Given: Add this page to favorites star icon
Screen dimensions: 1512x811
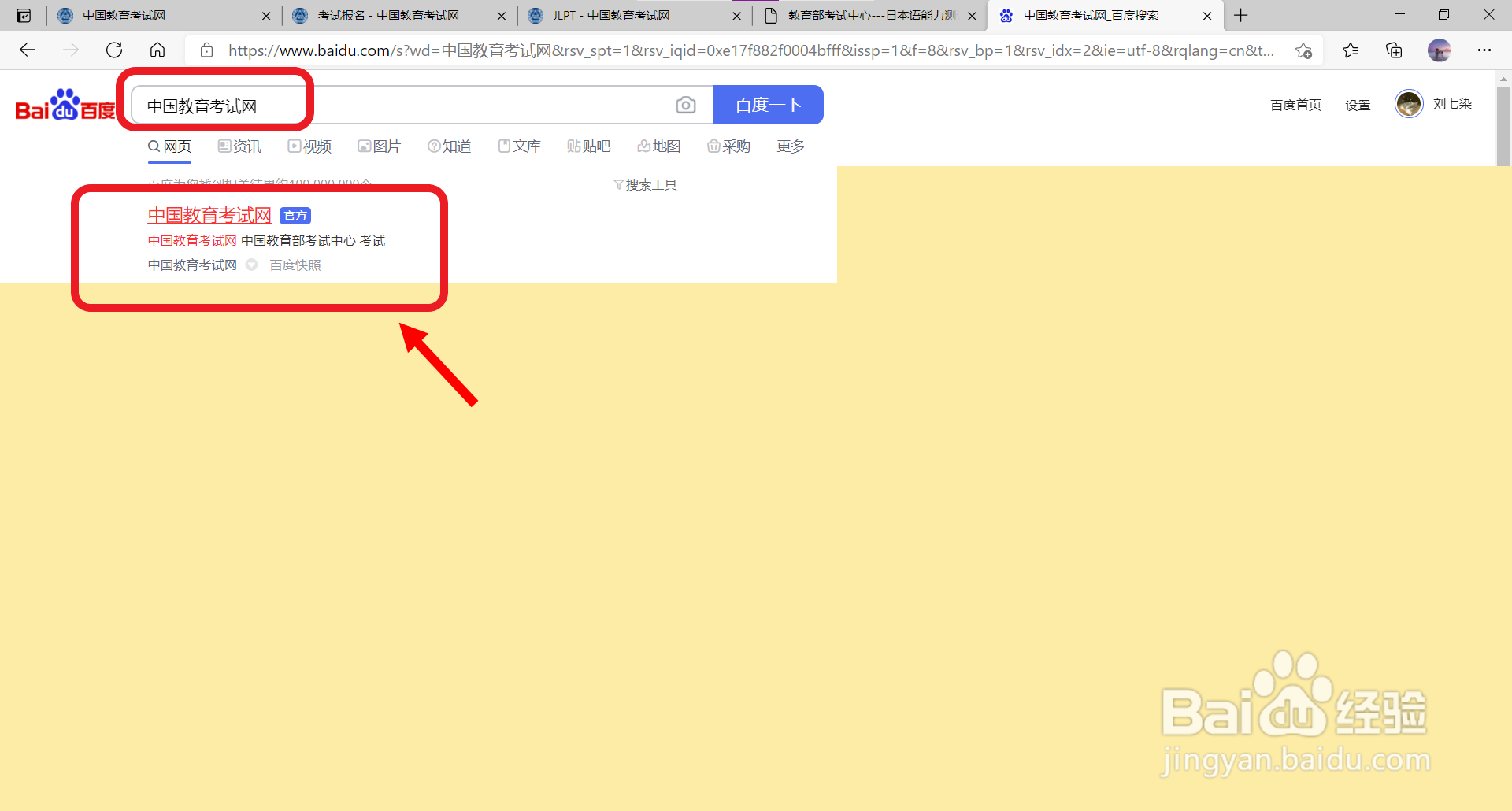Looking at the screenshot, I should (1303, 50).
